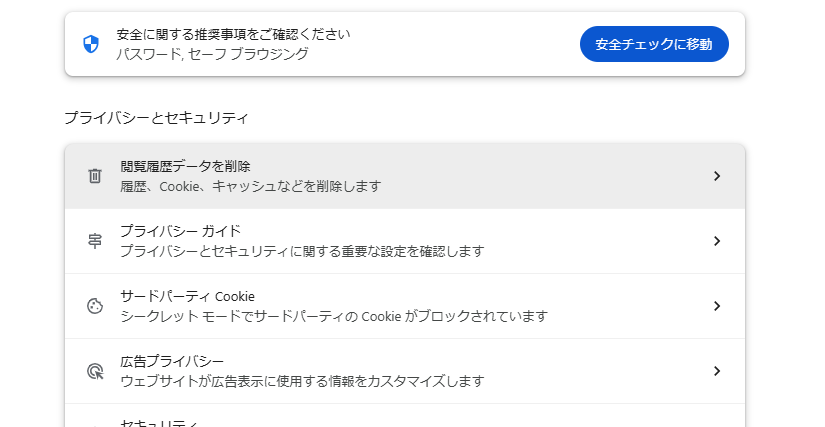Click the blue shield safety icon
Image resolution: width=825 pixels, height=427 pixels.
point(91,44)
